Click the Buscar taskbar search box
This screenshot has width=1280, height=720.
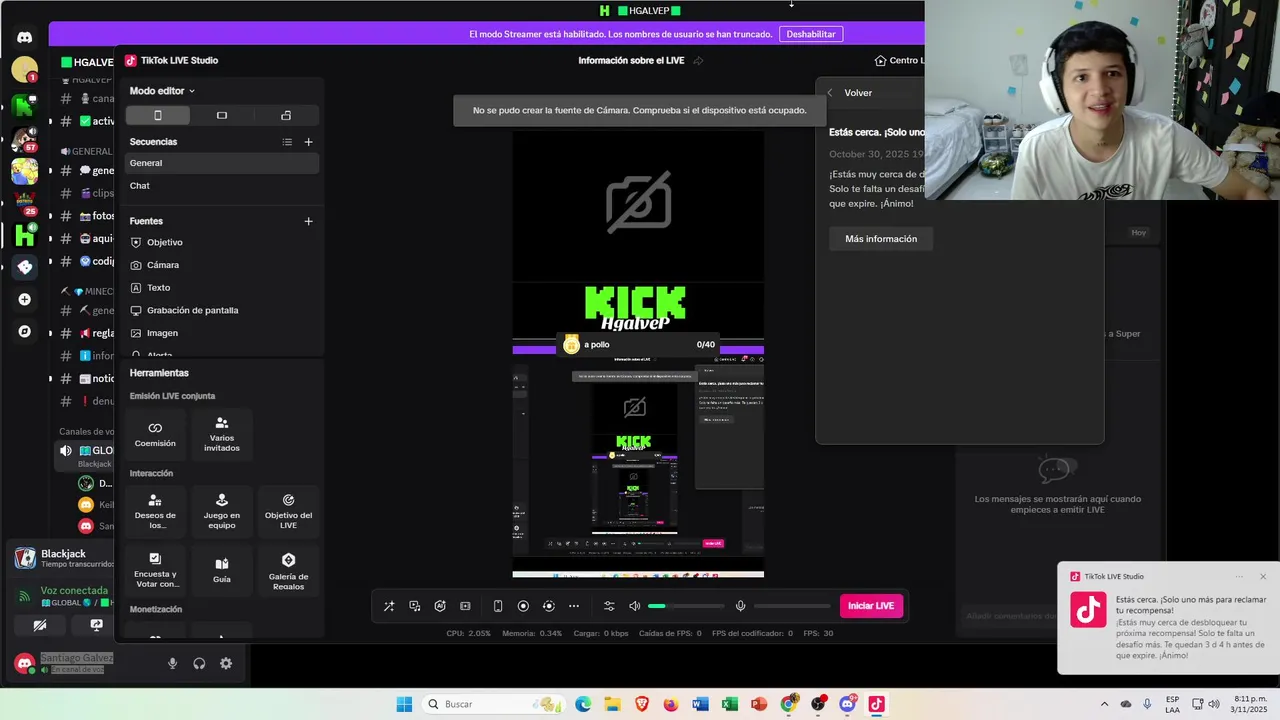tap(494, 704)
